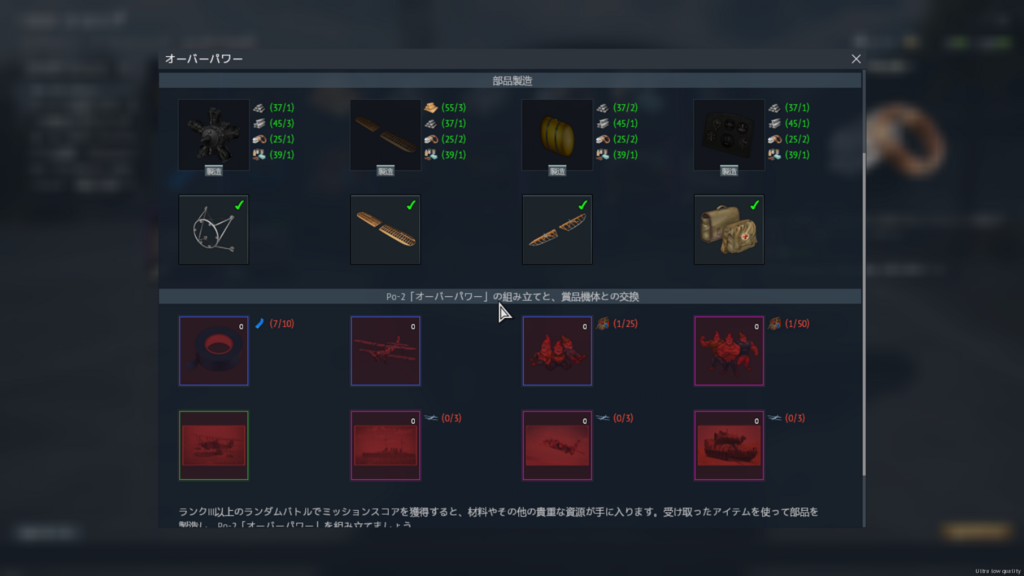Select the yellow fuel tanks part
Screen dimensions: 1024x576
point(557,131)
